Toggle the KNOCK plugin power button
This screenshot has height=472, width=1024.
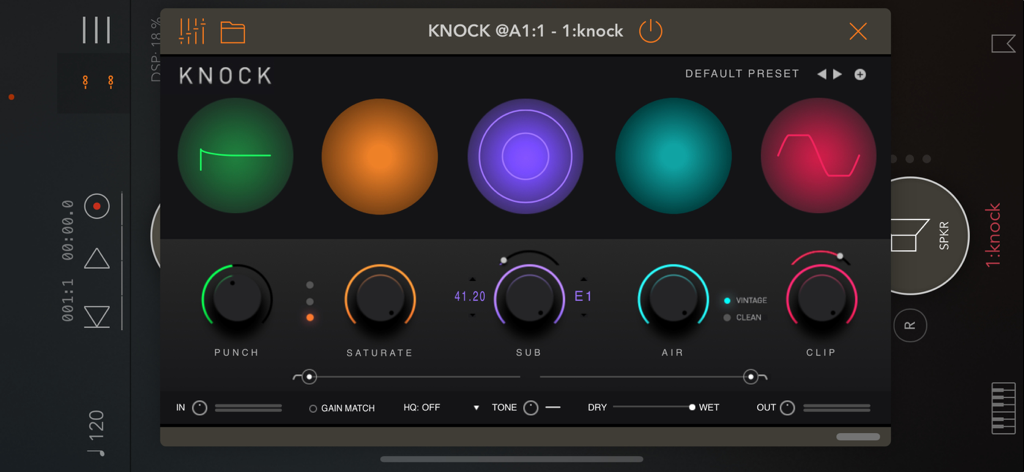coord(650,31)
